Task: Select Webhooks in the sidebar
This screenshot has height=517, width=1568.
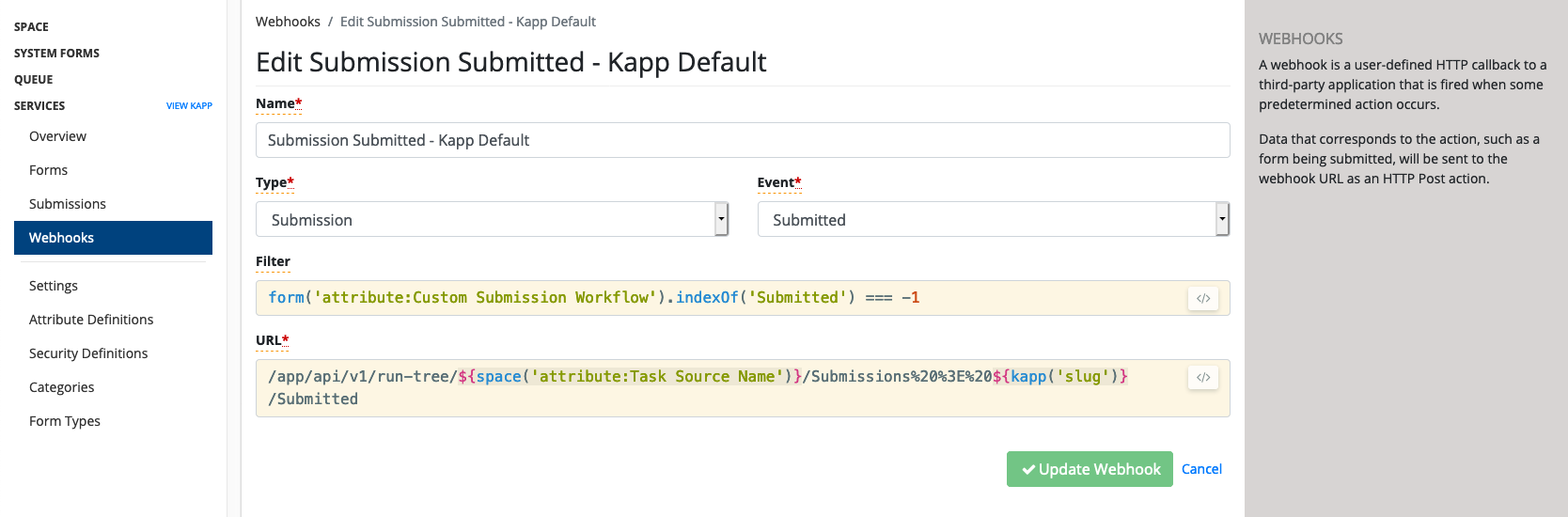Action: pyautogui.click(x=62, y=238)
